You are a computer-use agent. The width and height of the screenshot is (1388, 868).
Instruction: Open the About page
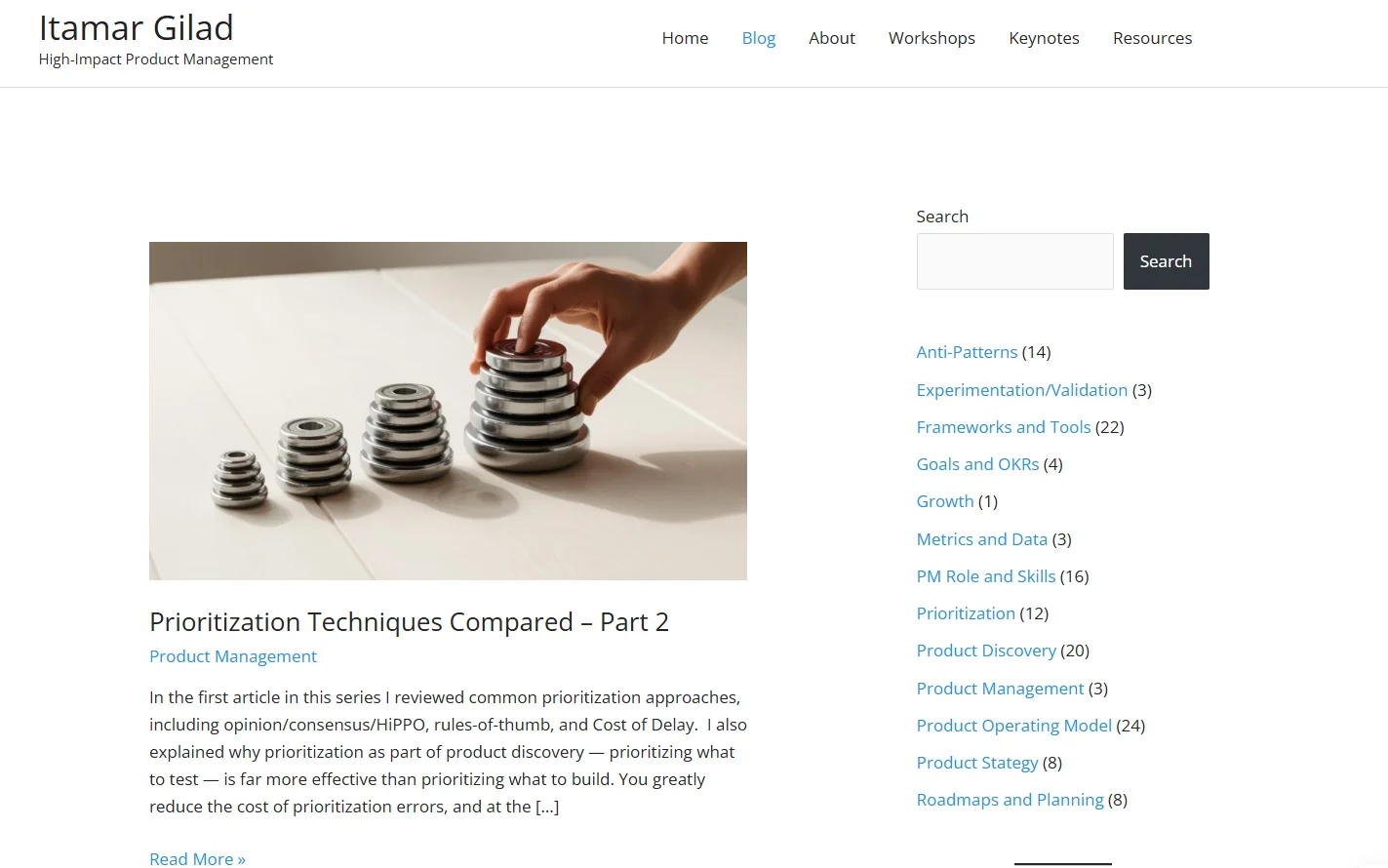pos(831,38)
